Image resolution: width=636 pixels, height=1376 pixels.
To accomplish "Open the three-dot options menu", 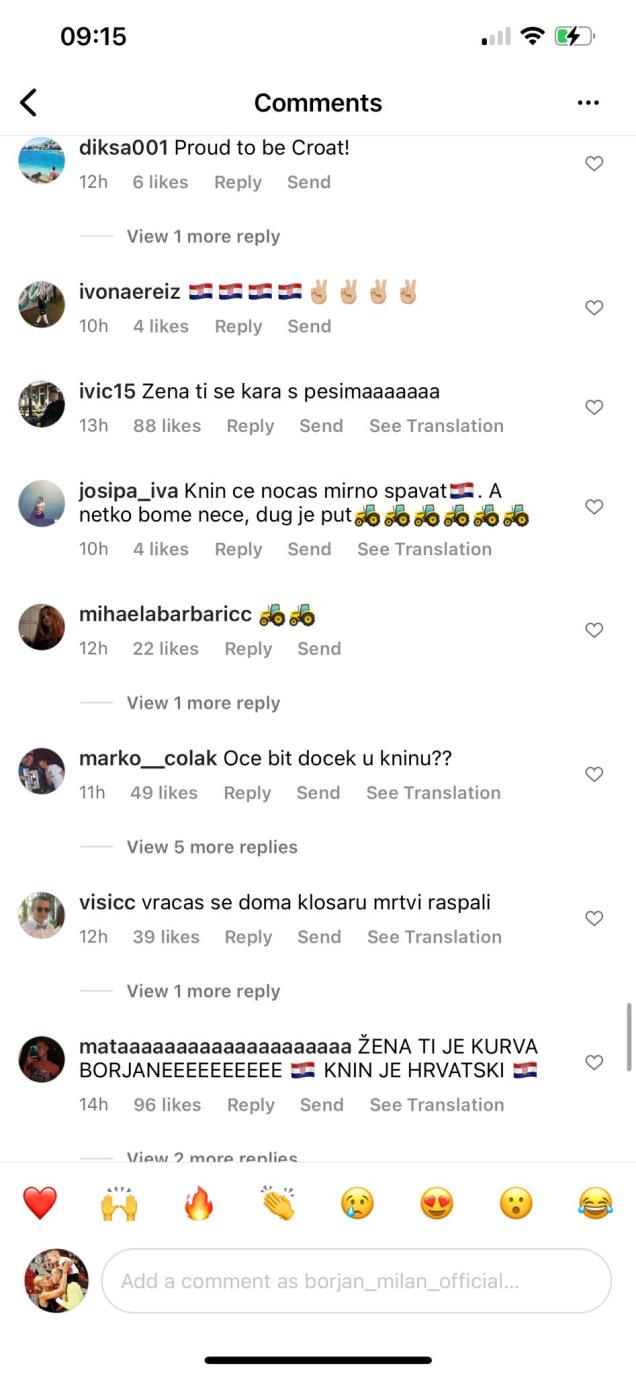I will (x=588, y=102).
